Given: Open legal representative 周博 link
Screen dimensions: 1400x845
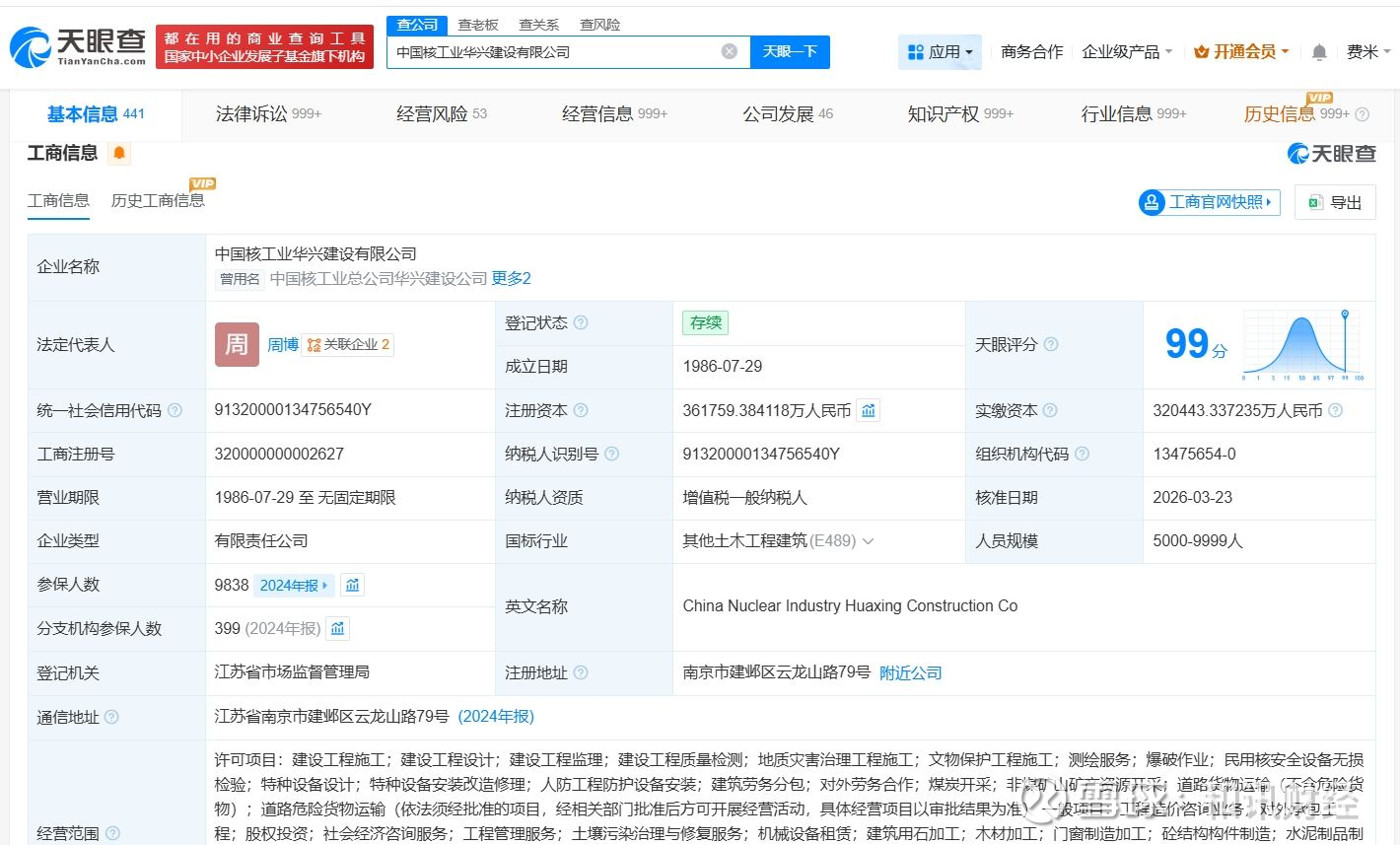Looking at the screenshot, I should coord(283,344).
